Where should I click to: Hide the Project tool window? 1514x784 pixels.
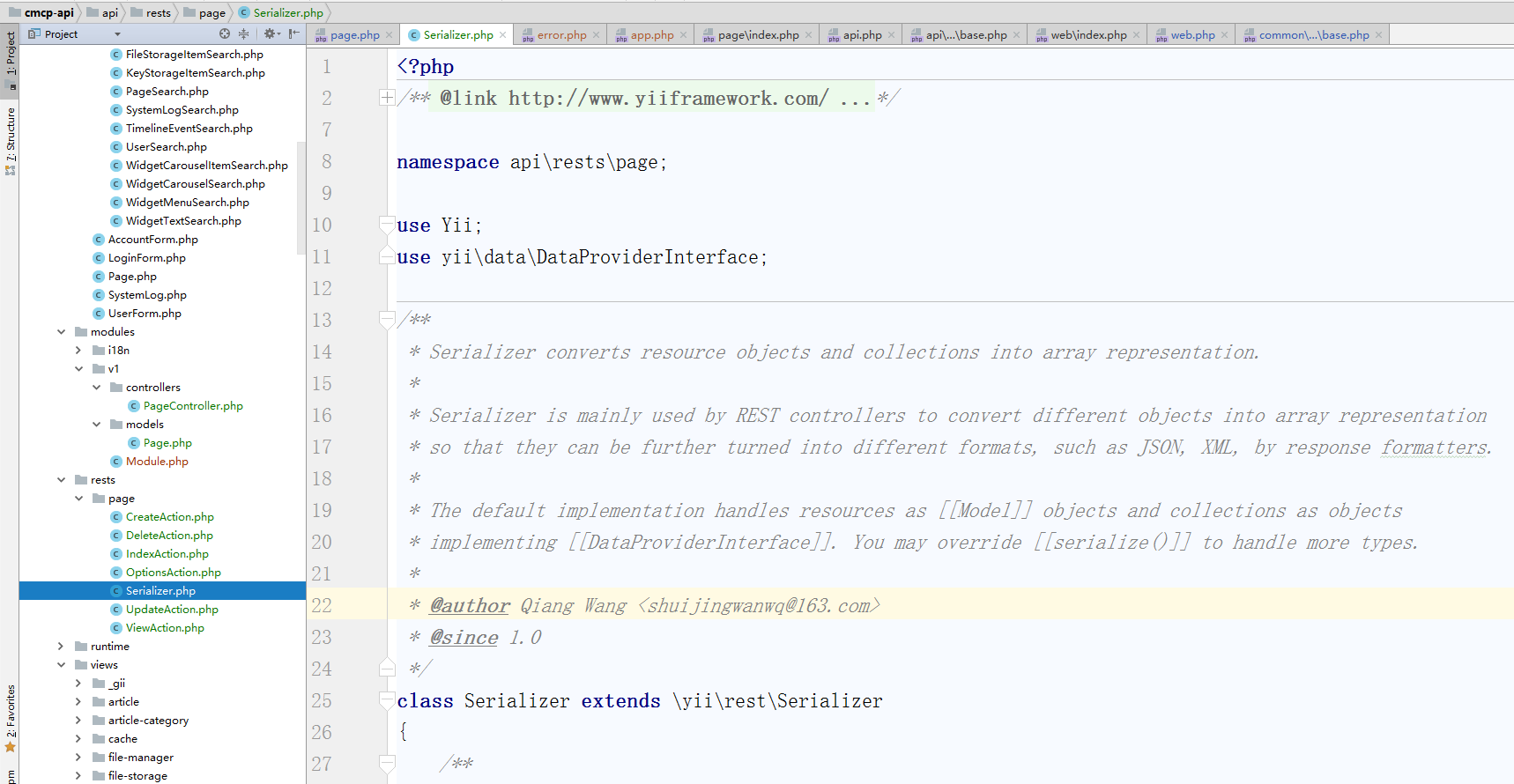(294, 34)
